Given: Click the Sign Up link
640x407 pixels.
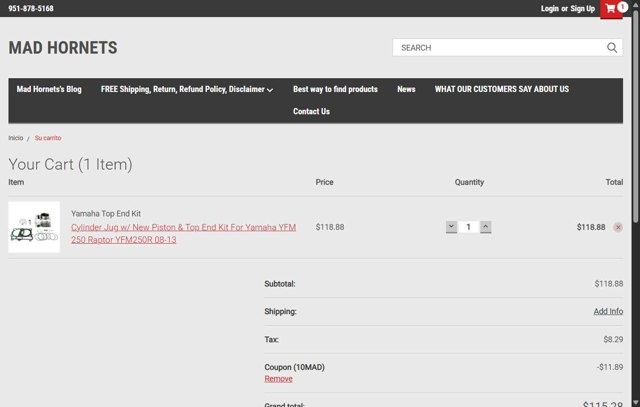Looking at the screenshot, I should click(x=582, y=9).
